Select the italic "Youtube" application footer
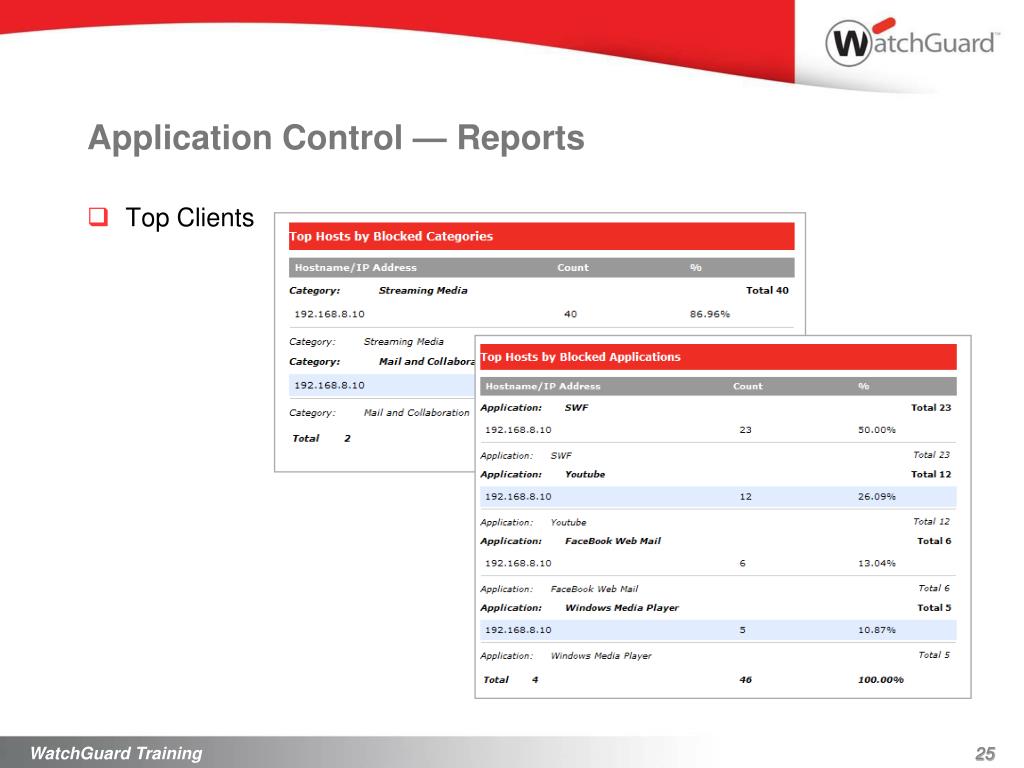 (568, 522)
